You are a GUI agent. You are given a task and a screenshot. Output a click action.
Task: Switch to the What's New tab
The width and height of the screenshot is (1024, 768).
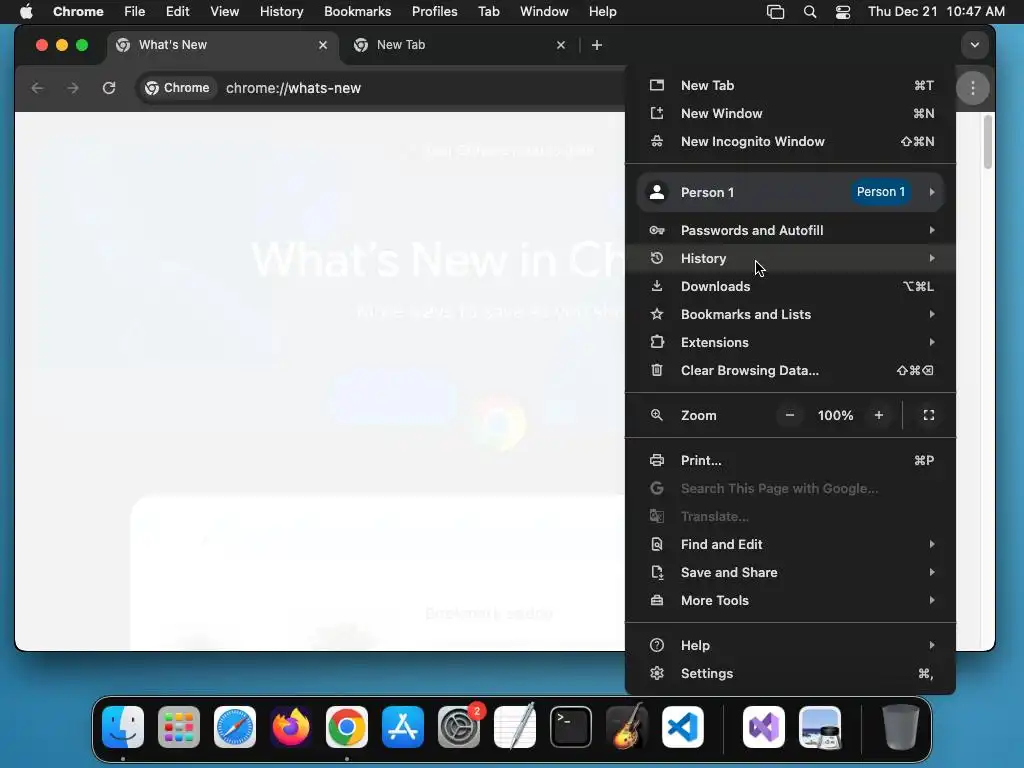[x=221, y=45]
